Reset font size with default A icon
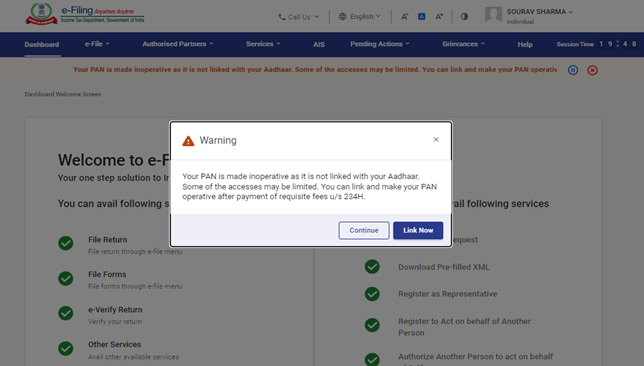Screen dimensions: 644x366 tap(421, 16)
